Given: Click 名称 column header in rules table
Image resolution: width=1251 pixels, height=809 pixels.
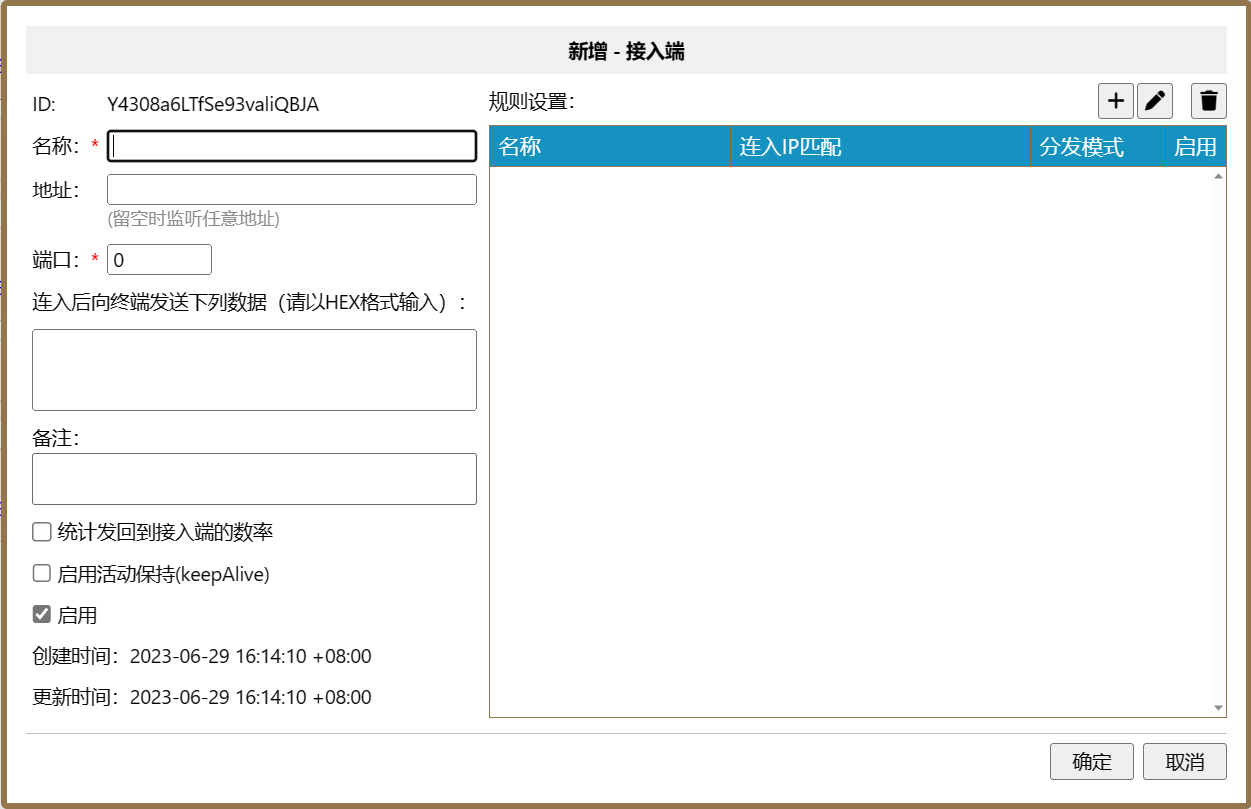Looking at the screenshot, I should click(610, 147).
